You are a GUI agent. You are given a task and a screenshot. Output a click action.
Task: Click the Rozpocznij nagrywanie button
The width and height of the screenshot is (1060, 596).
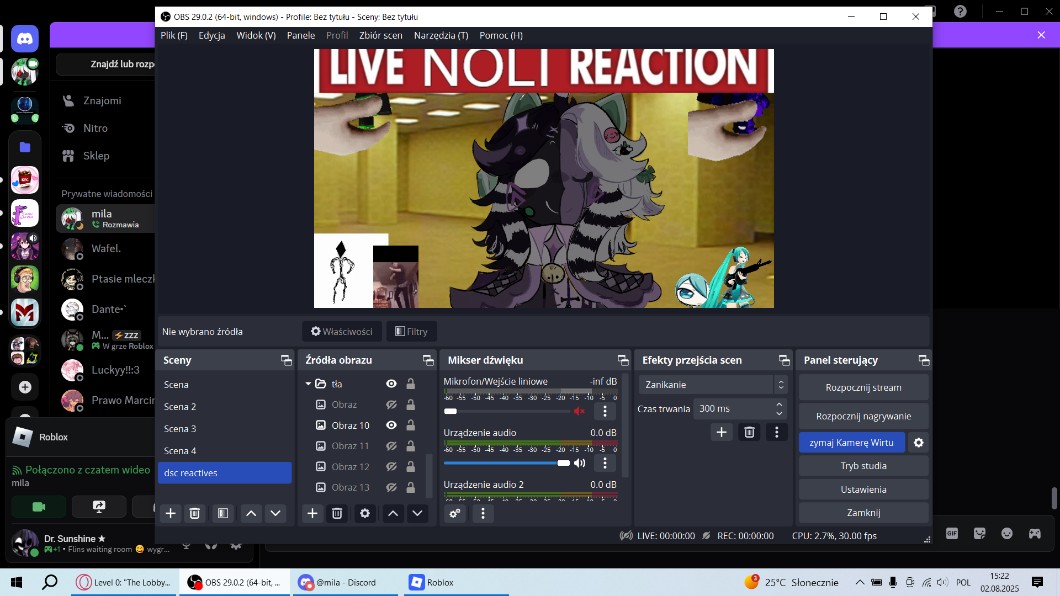(x=863, y=416)
